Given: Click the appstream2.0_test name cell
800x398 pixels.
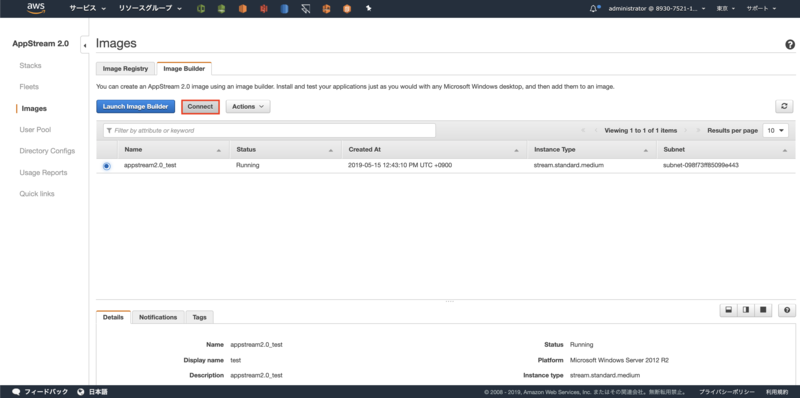Looking at the screenshot, I should (x=150, y=165).
